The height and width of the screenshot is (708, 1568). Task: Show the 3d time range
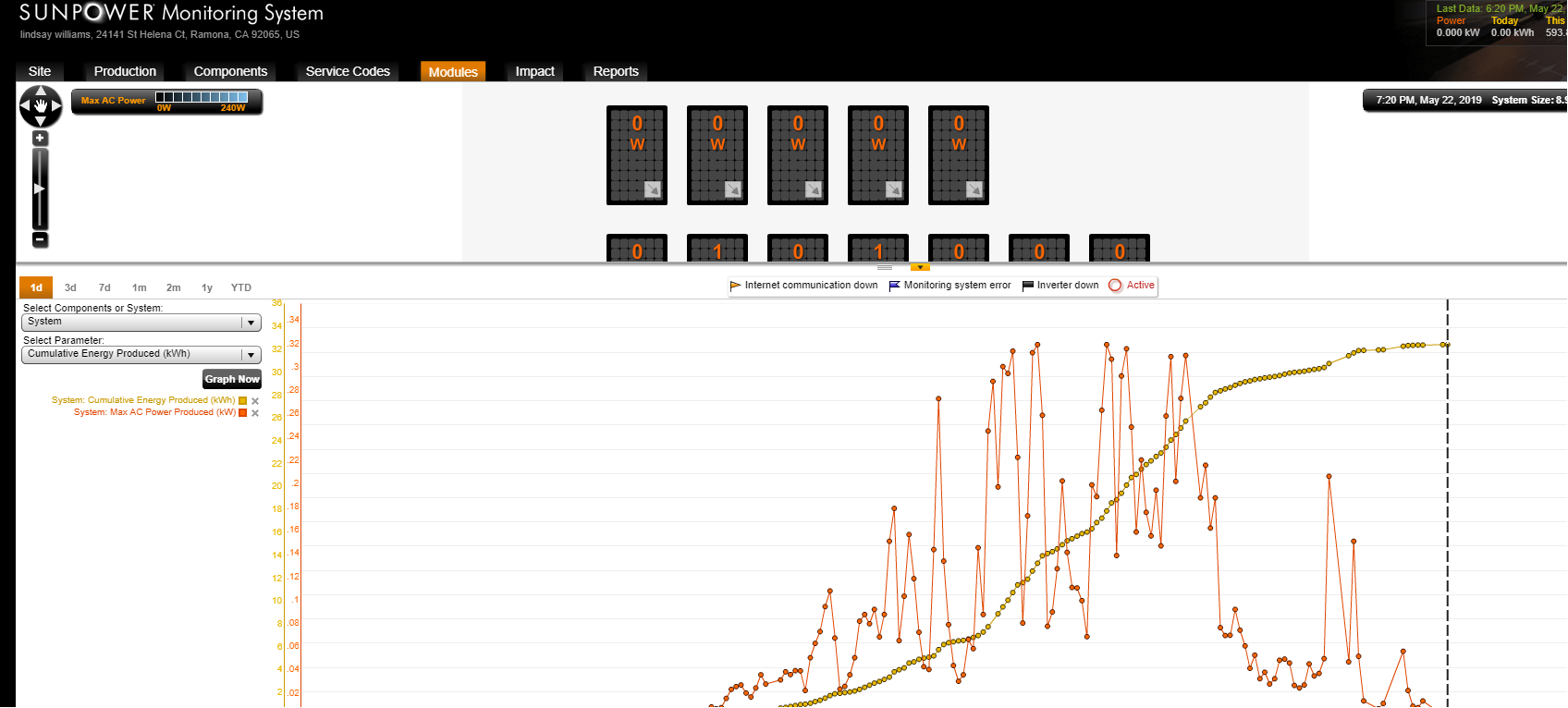70,287
